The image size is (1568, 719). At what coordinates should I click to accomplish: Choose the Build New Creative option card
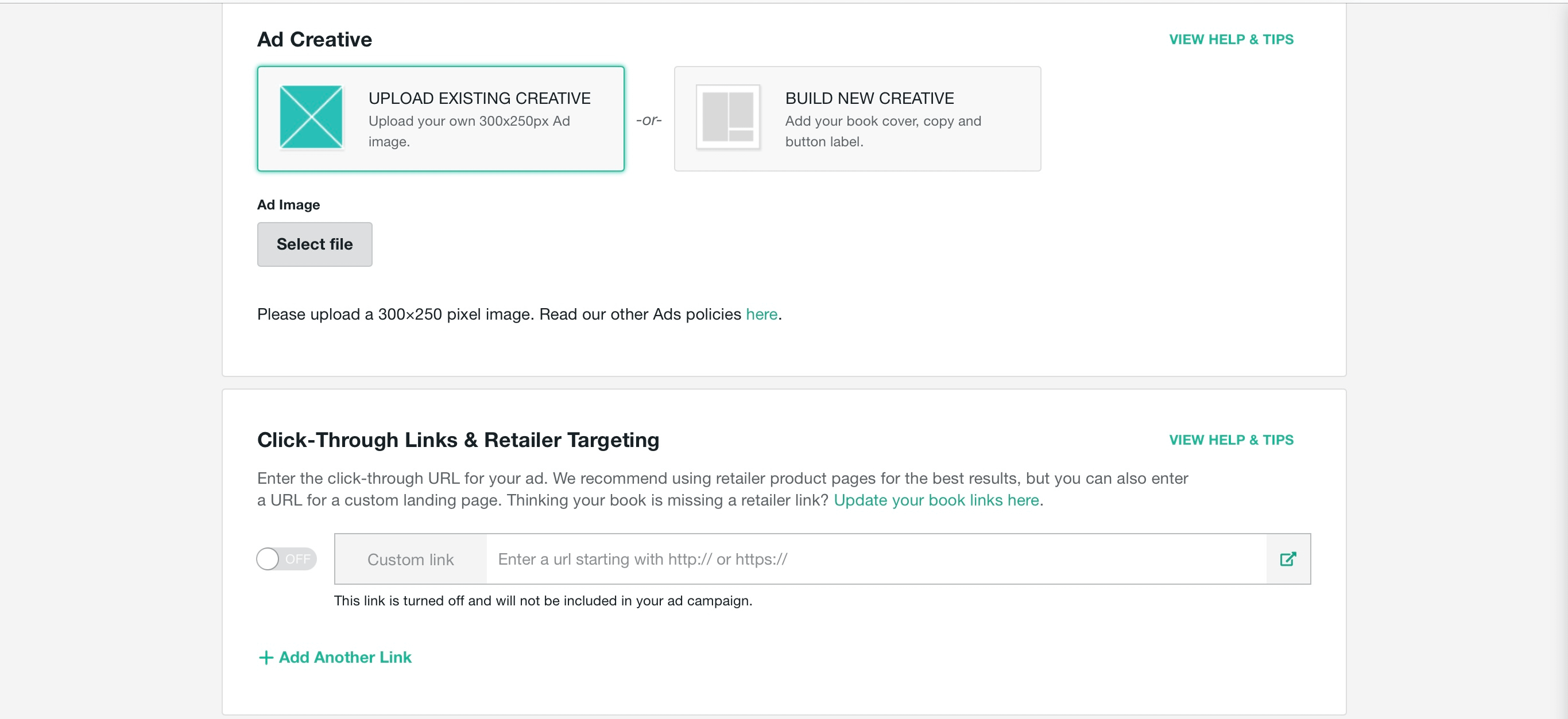pyautogui.click(x=857, y=119)
